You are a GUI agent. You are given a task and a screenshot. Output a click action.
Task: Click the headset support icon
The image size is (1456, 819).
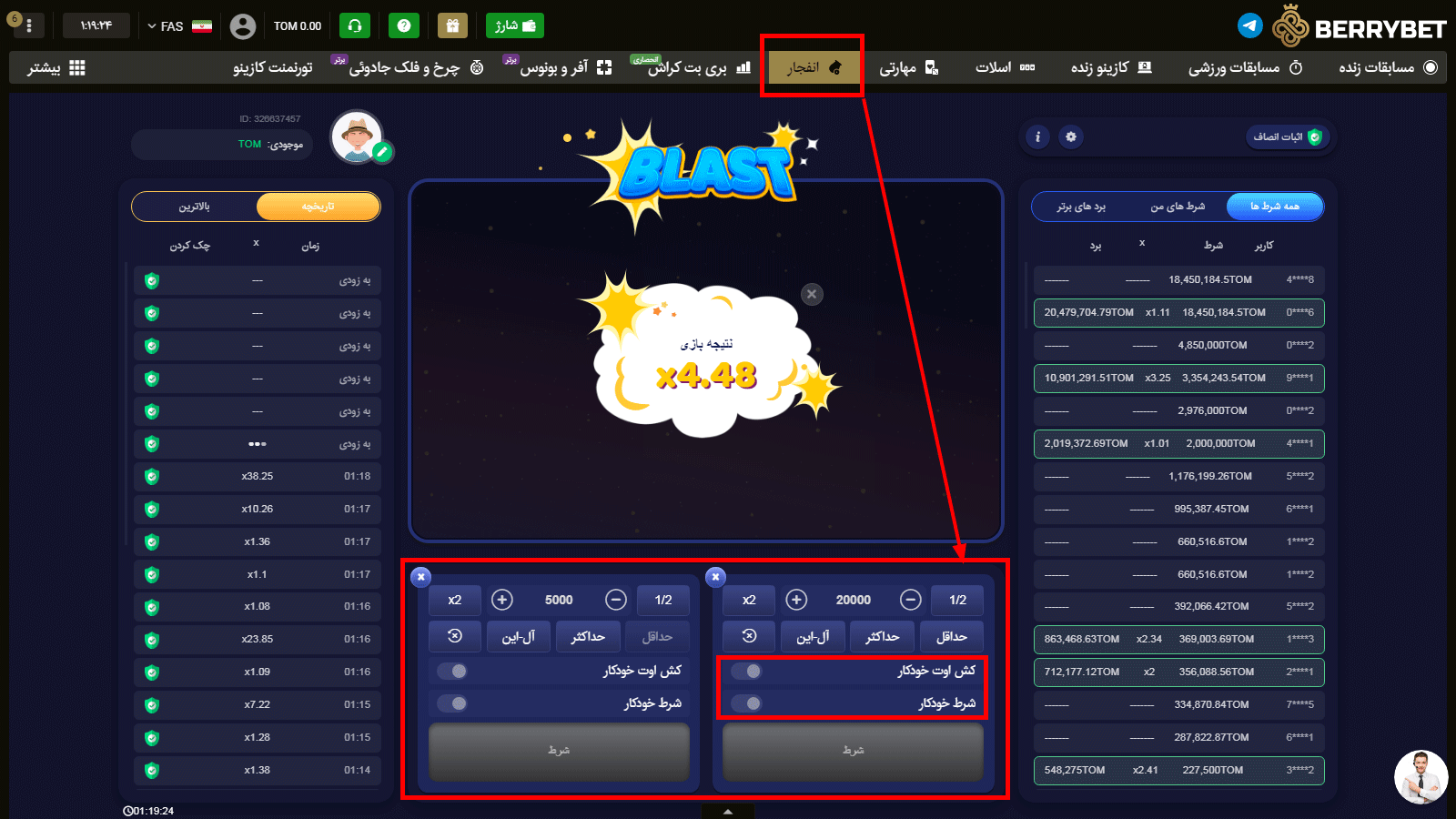pyautogui.click(x=355, y=25)
